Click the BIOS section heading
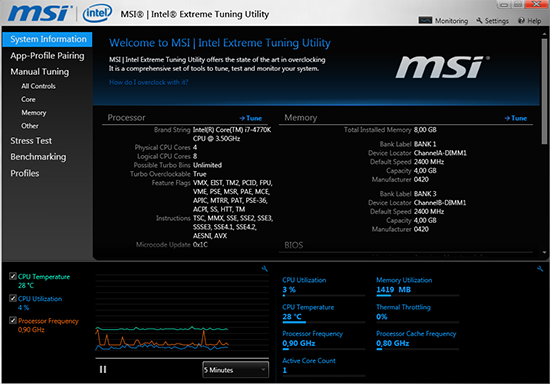Screen dimensions: 550x384 pos(294,245)
